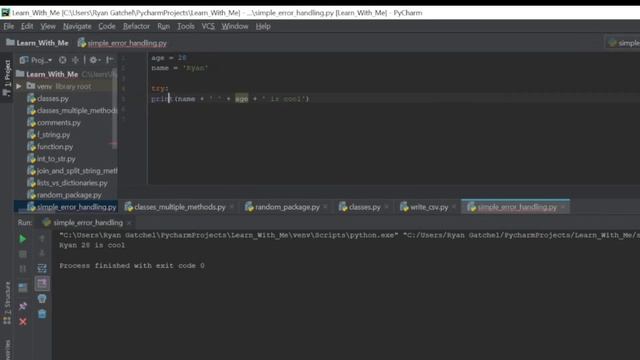Click the Restore Layout icon in Run panel

pos(23,287)
